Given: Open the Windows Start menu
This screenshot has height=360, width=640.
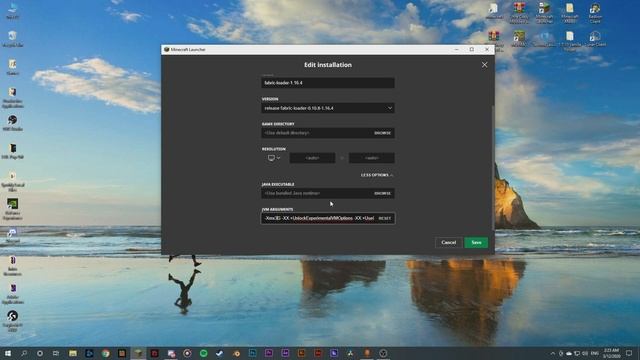Looking at the screenshot, I should pyautogui.click(x=8, y=353).
